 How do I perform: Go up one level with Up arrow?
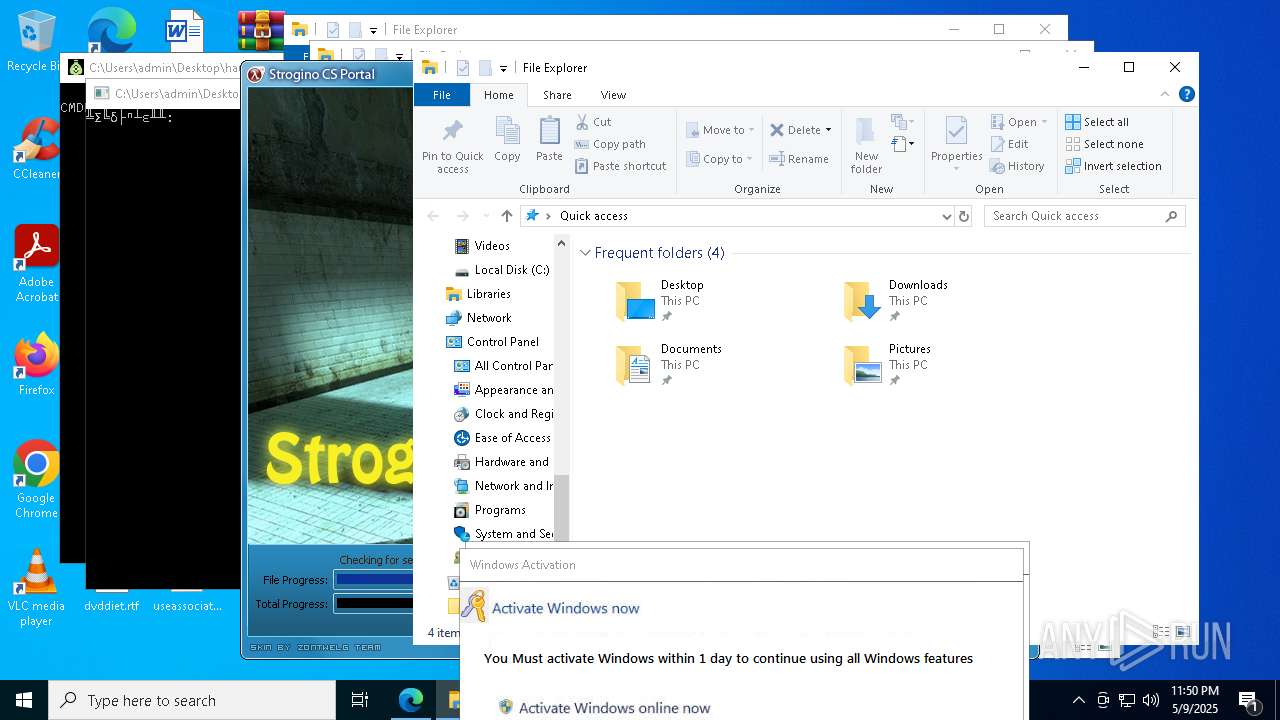(x=507, y=216)
